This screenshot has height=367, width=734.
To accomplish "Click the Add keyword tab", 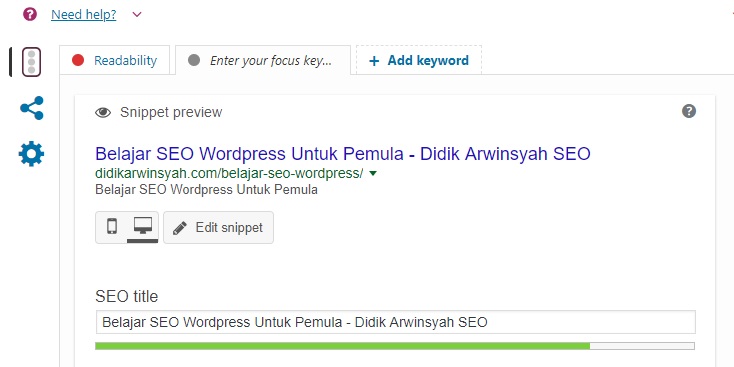I will (419, 60).
